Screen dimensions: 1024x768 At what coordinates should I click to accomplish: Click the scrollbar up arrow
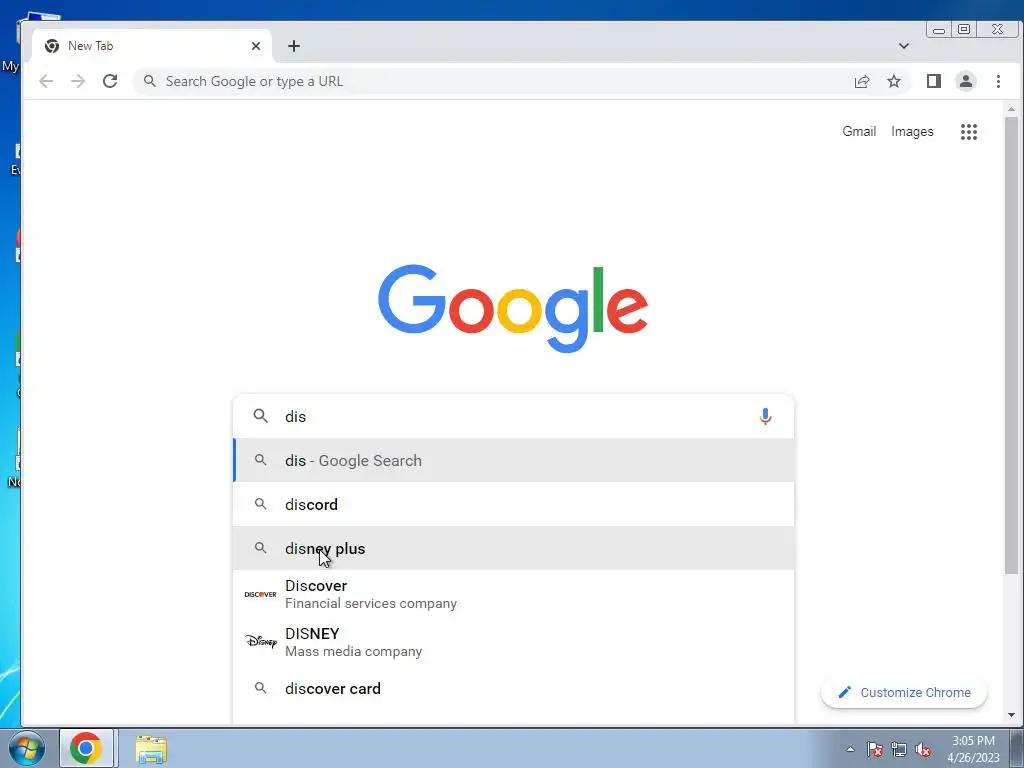(x=1011, y=109)
